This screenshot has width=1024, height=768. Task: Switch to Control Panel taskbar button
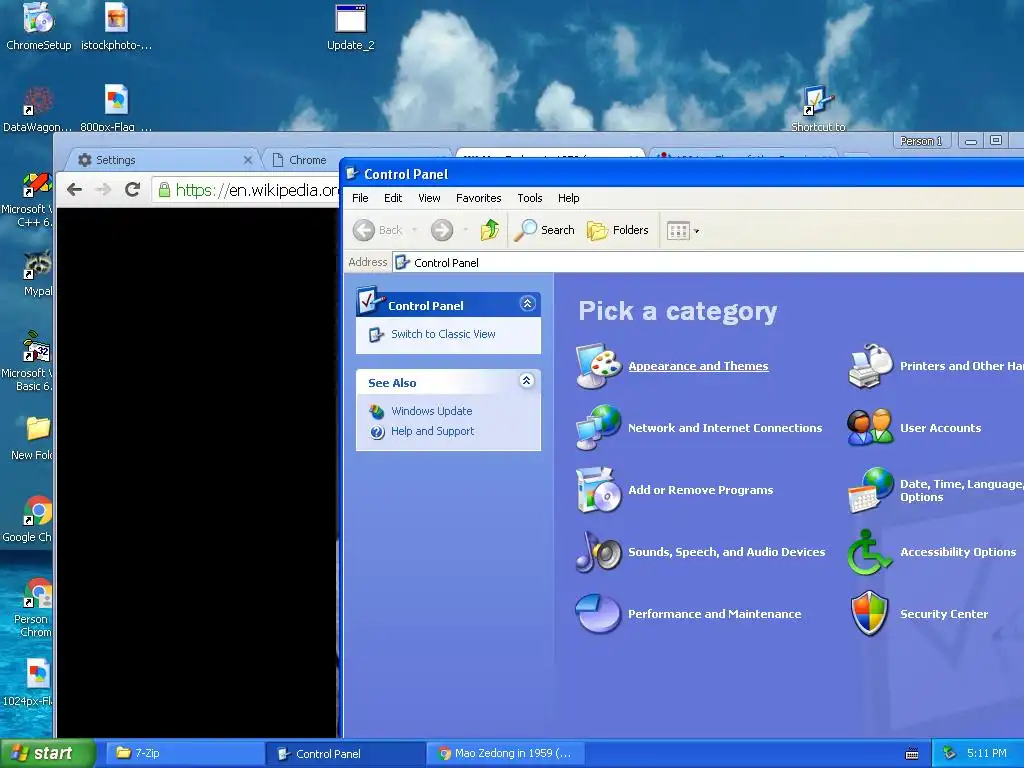tap(344, 754)
